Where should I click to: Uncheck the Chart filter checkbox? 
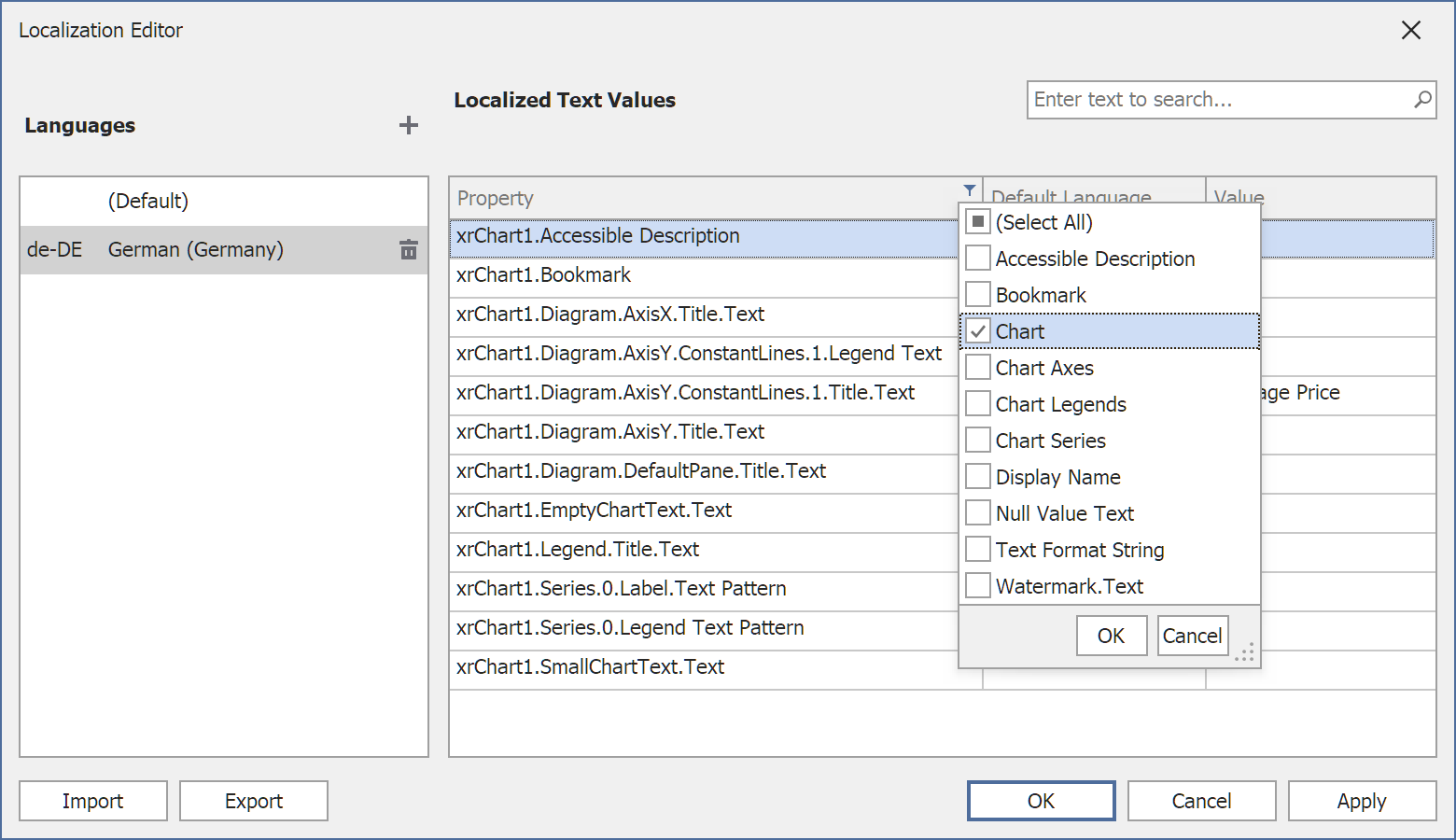tap(977, 331)
